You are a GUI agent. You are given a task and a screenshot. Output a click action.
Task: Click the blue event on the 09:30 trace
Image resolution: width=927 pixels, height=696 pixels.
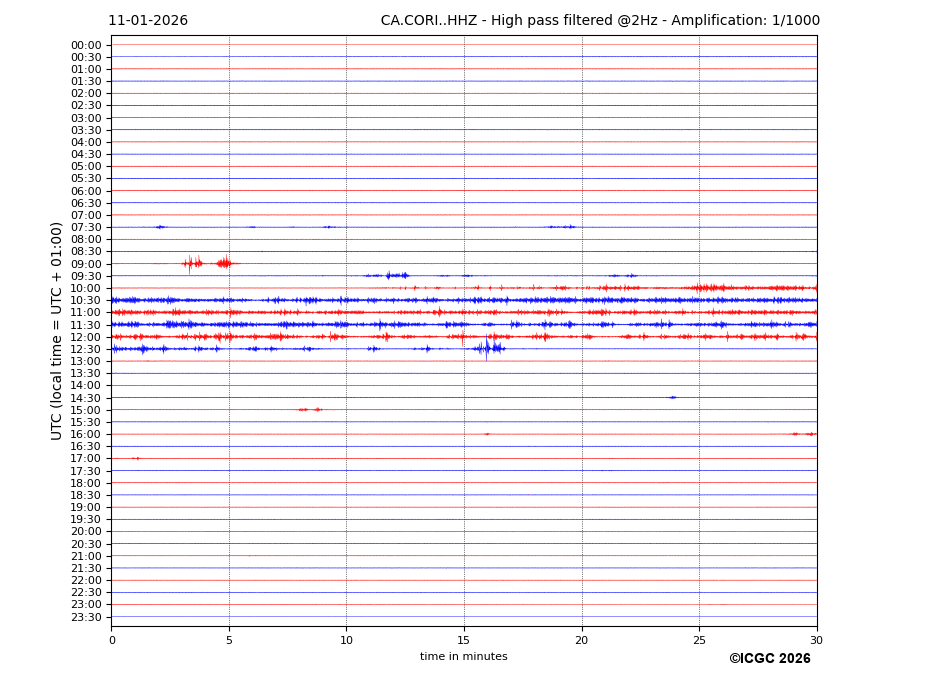(x=395, y=275)
